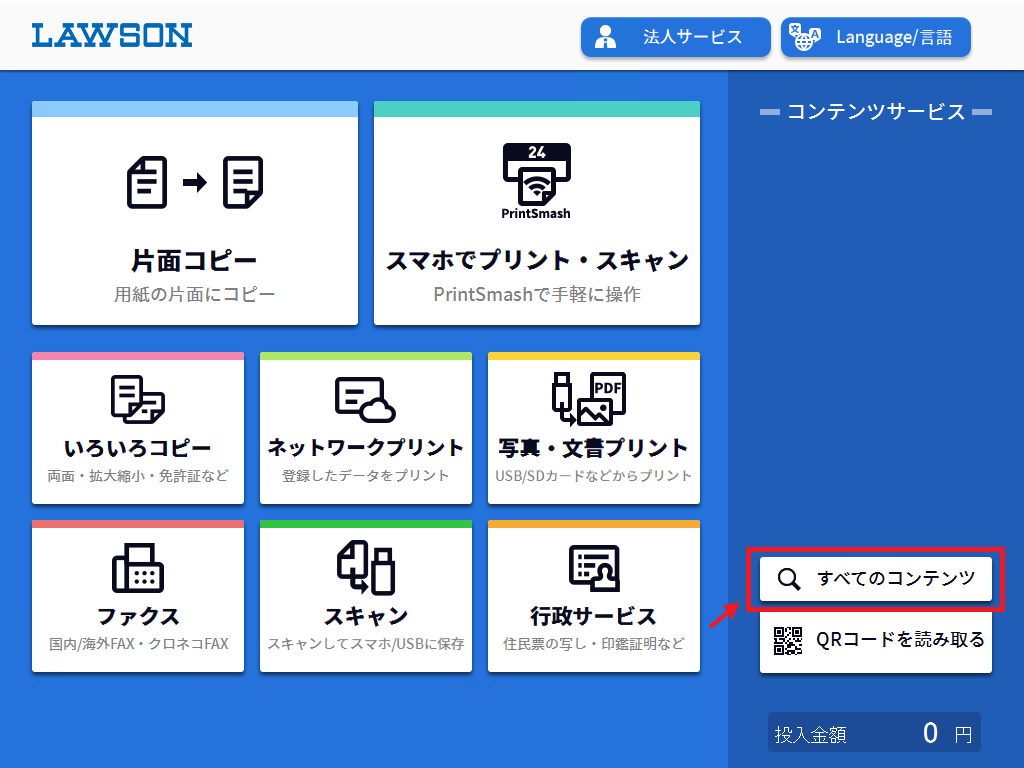Click the person icon in 法人サービス
This screenshot has height=768, width=1024.
click(605, 37)
